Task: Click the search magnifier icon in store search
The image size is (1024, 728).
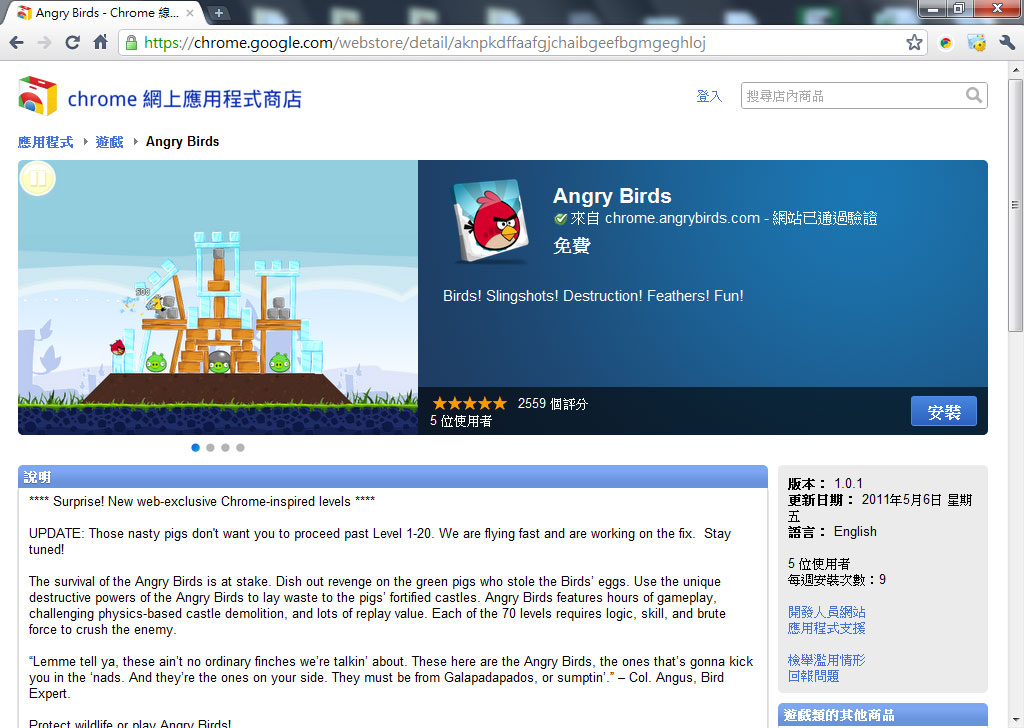Action: [974, 95]
